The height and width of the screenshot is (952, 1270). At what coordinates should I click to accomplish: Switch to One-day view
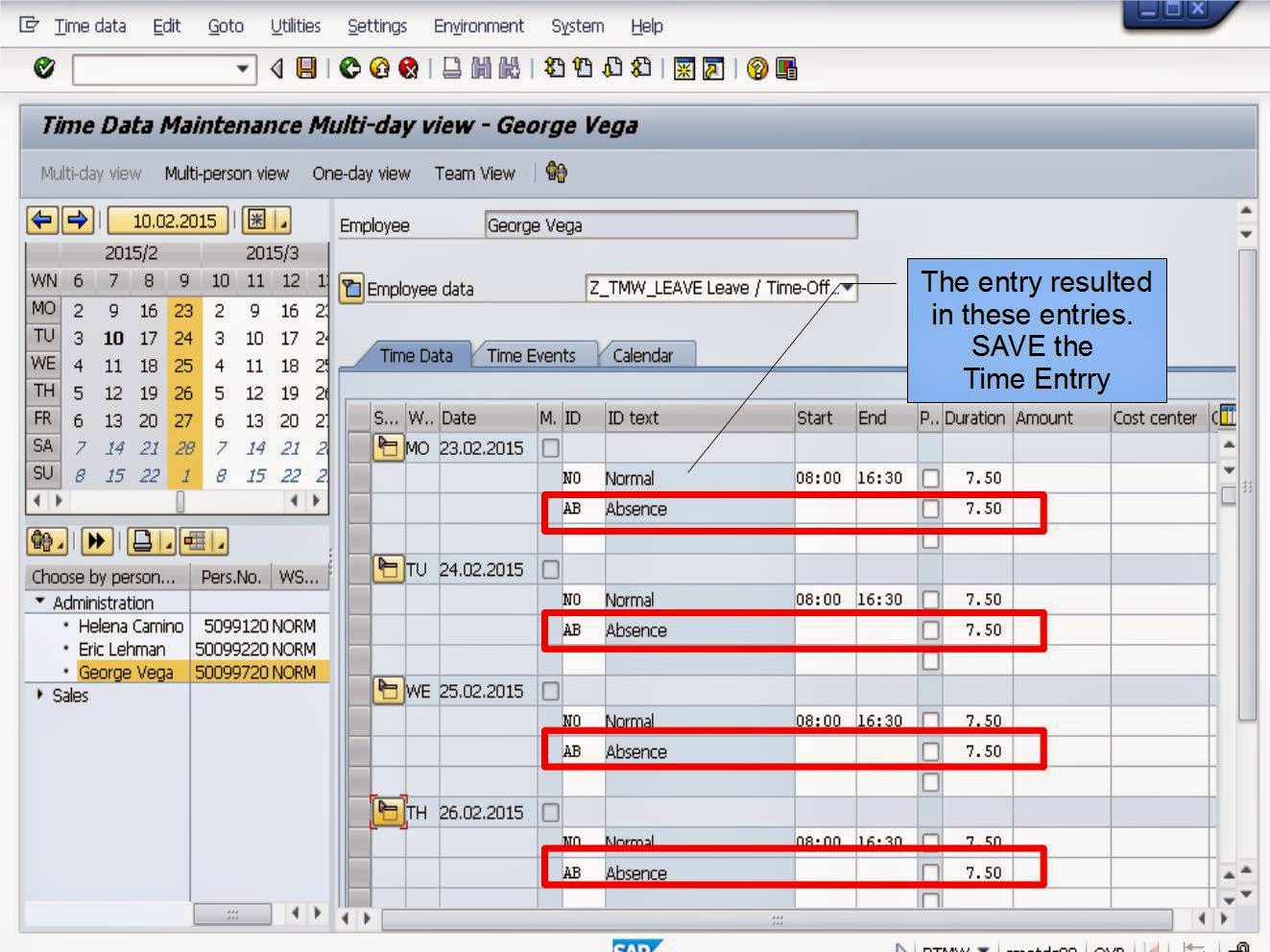[x=361, y=174]
